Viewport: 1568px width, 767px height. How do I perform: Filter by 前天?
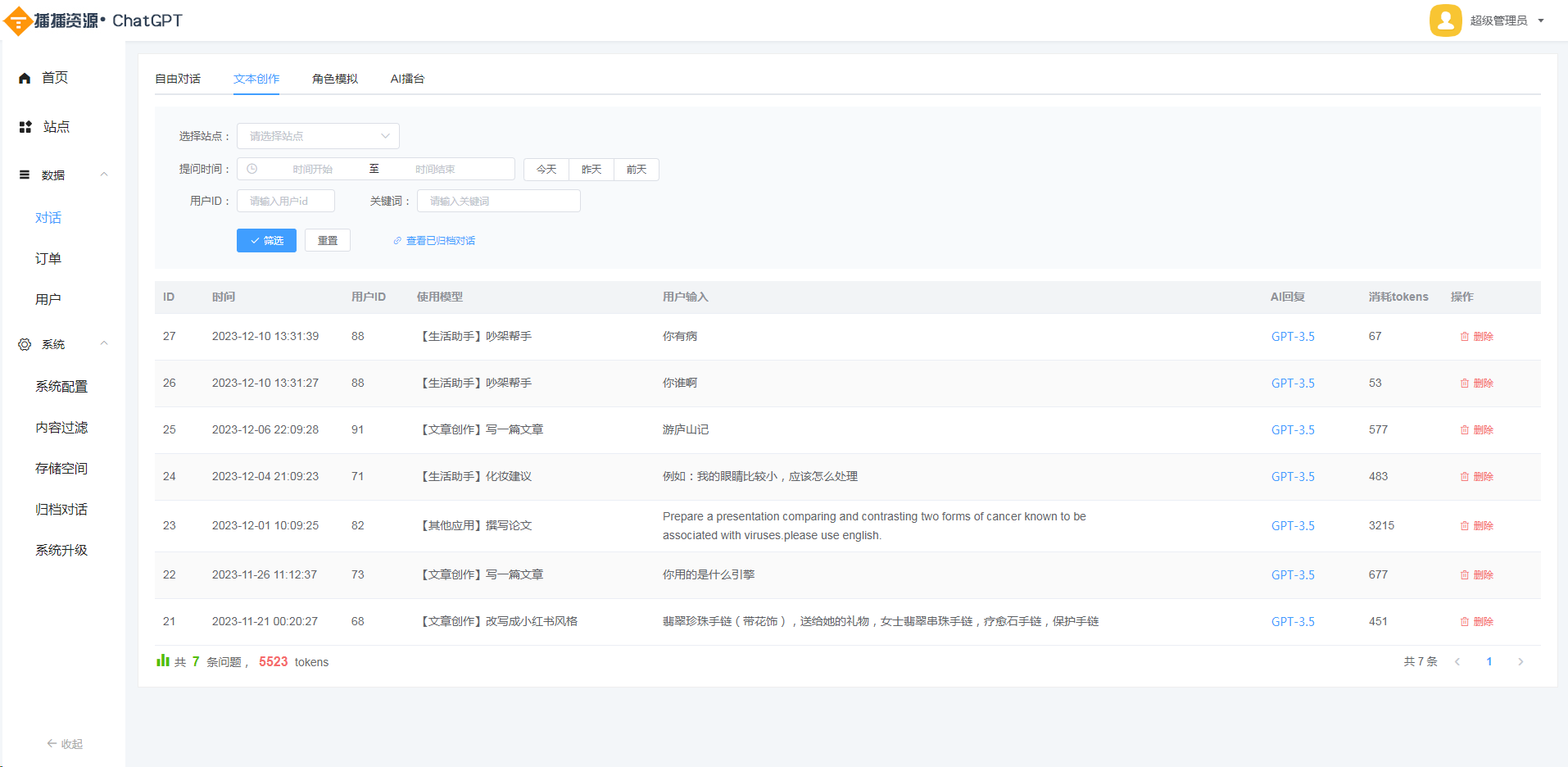[x=637, y=170]
